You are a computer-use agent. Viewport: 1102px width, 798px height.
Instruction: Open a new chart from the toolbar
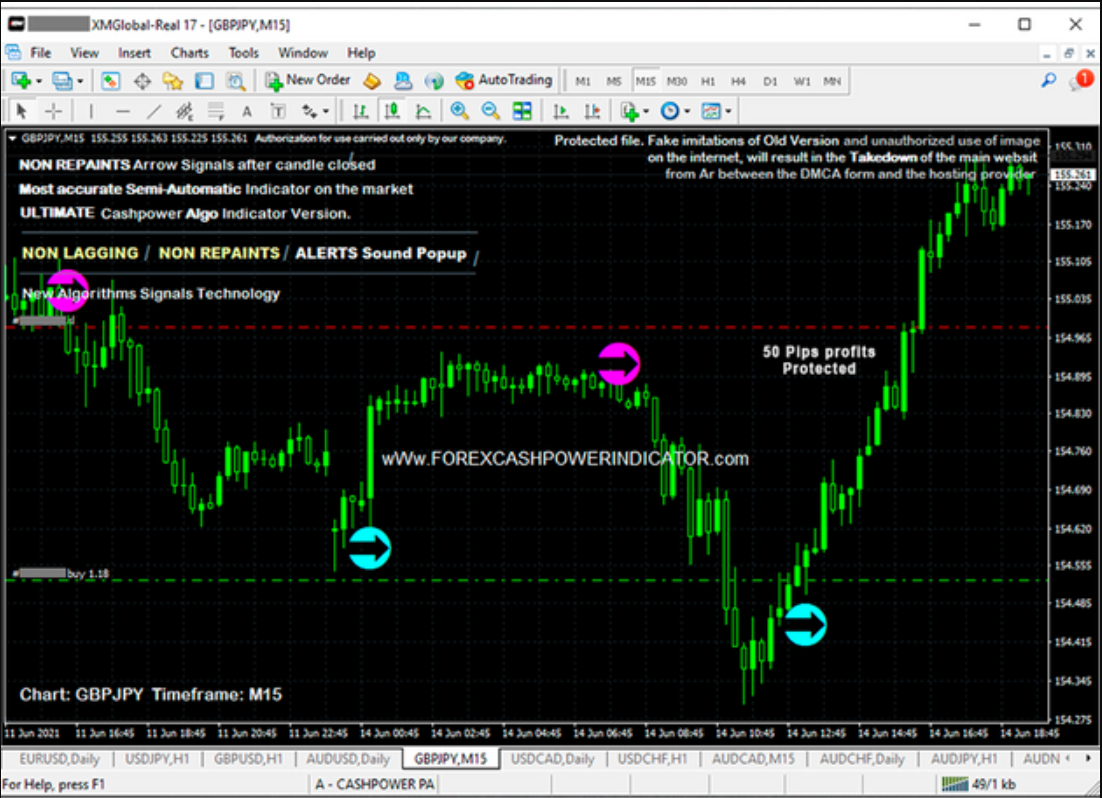pyautogui.click(x=20, y=81)
